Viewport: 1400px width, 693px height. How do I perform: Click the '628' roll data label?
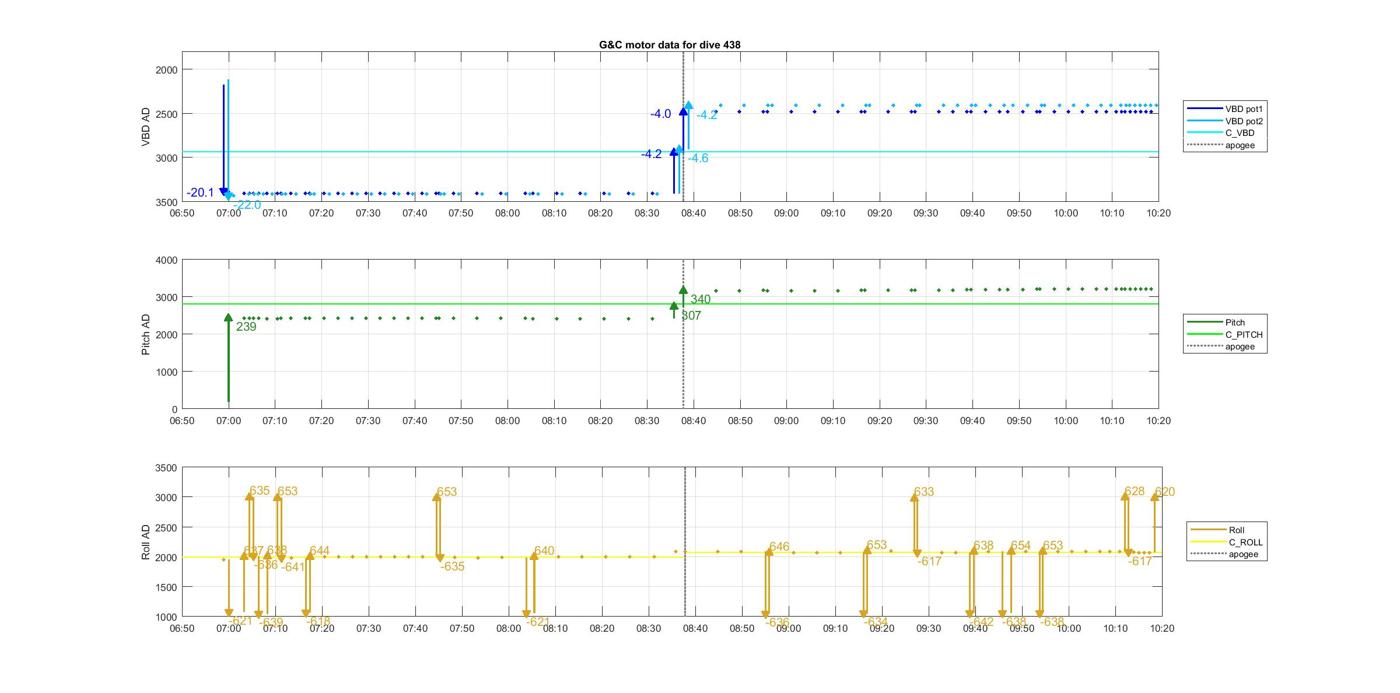1135,491
